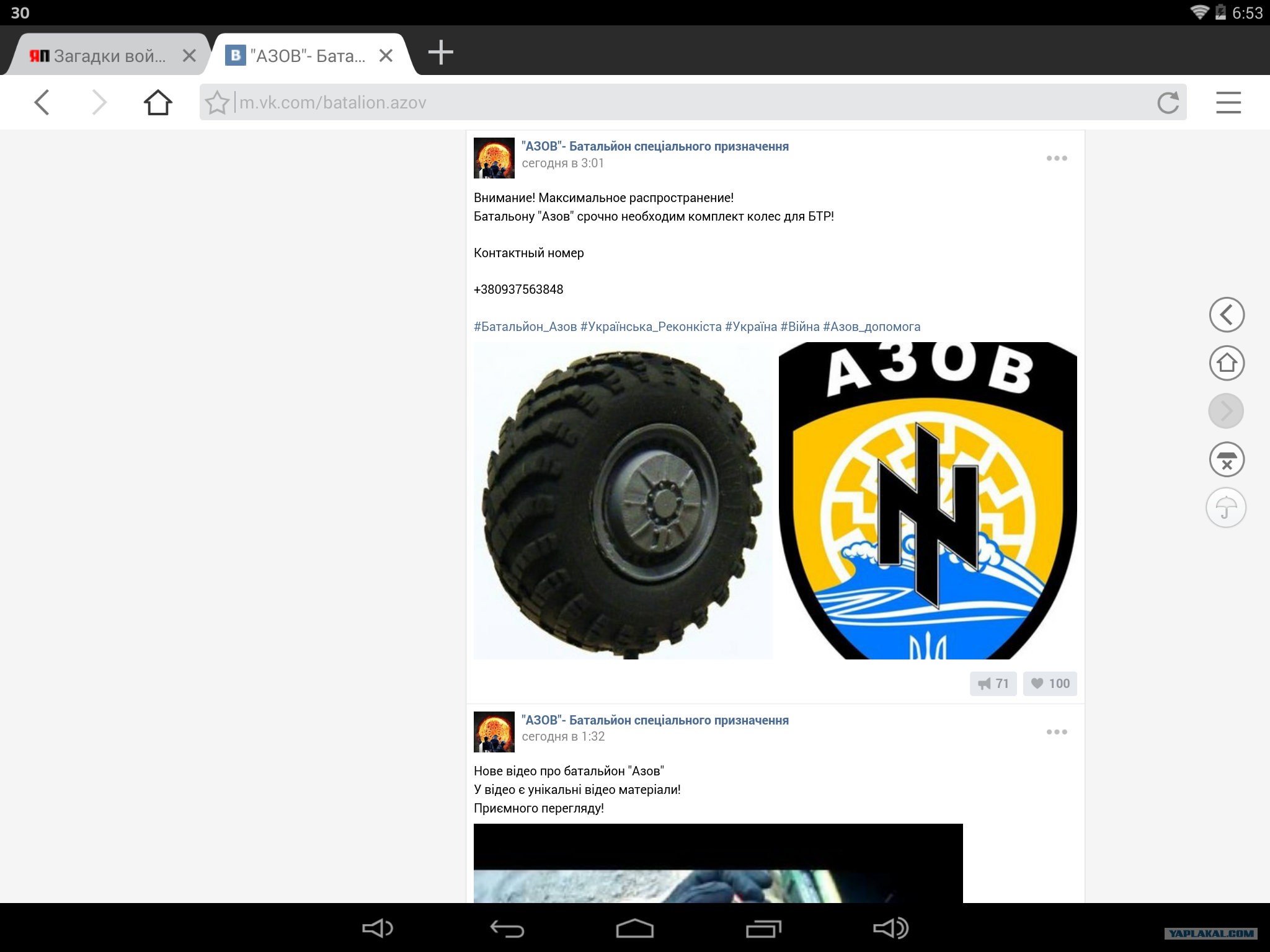Open the "сегодня в 3:01" timestamp
Screen dimensions: 1270x952
click(x=562, y=163)
